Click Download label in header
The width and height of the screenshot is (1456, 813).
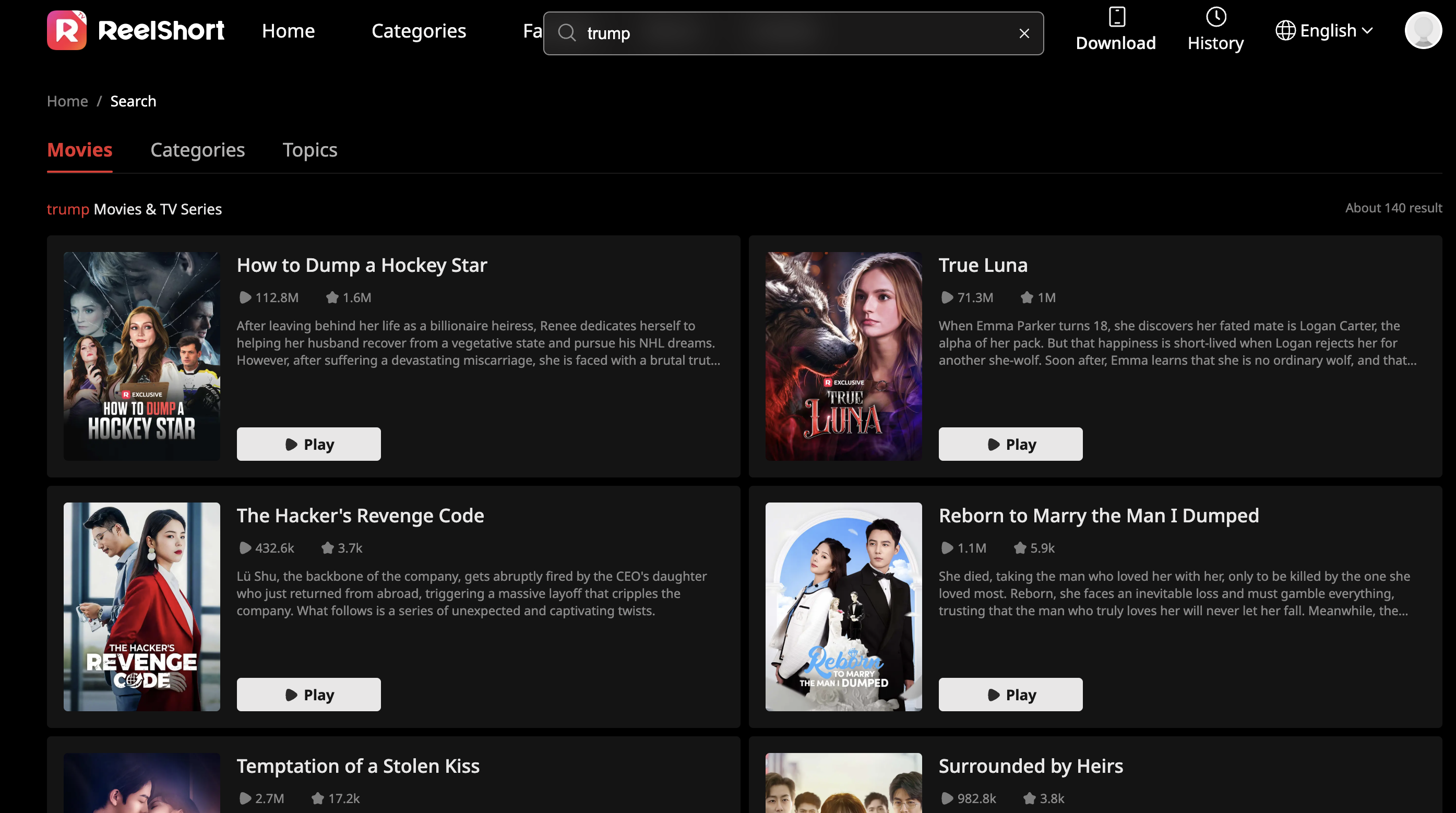(x=1116, y=43)
